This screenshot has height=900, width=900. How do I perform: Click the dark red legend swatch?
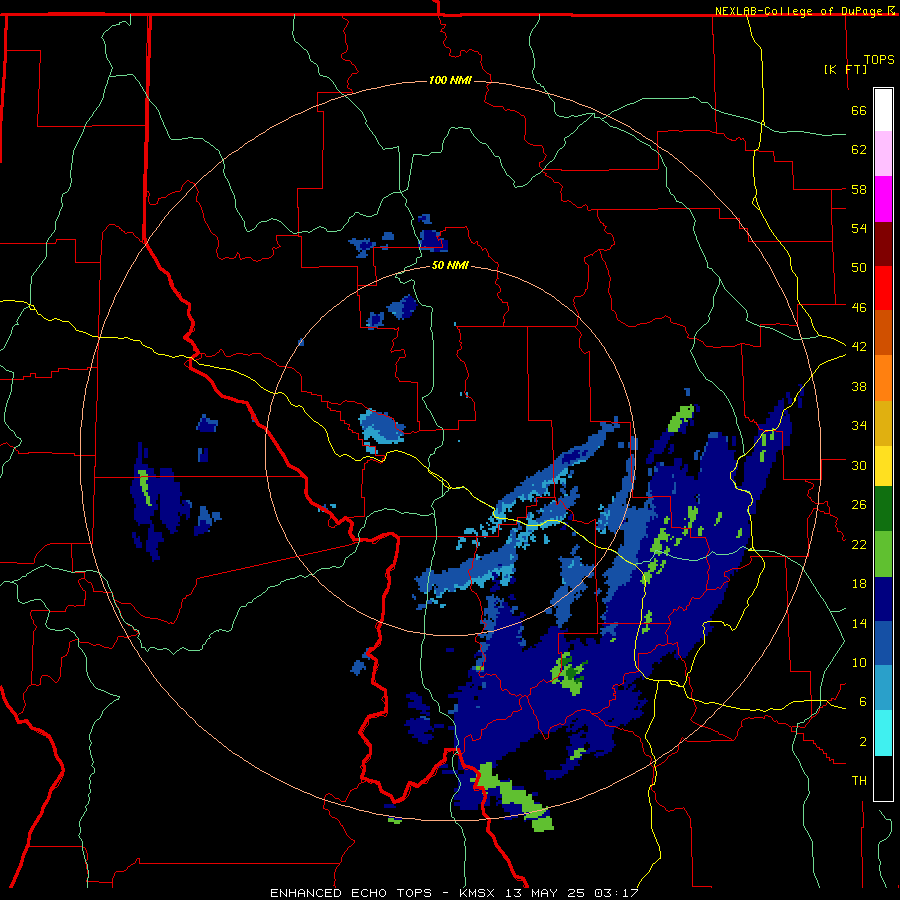(x=883, y=243)
